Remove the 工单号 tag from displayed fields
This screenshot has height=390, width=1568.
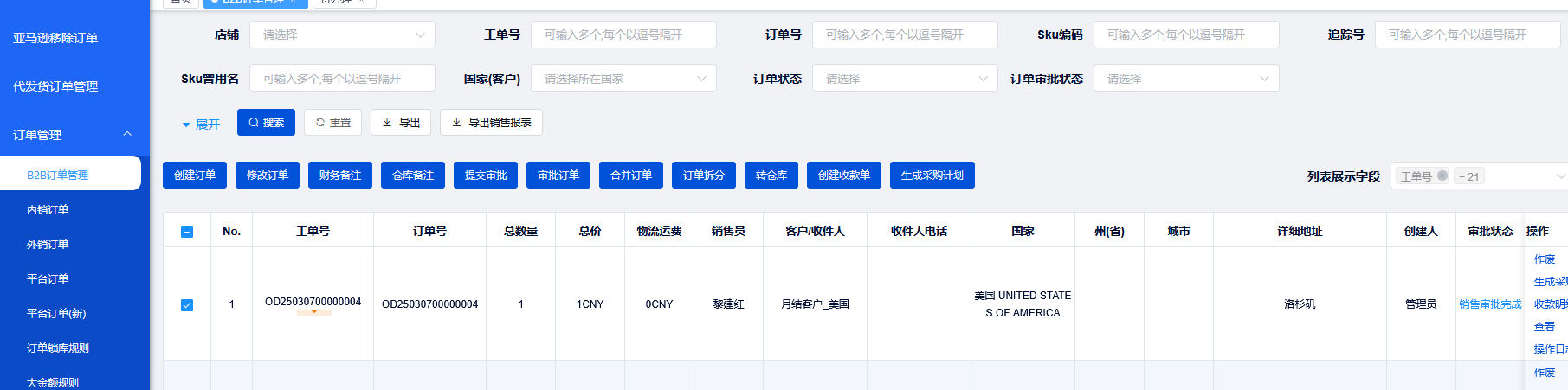click(x=1442, y=176)
